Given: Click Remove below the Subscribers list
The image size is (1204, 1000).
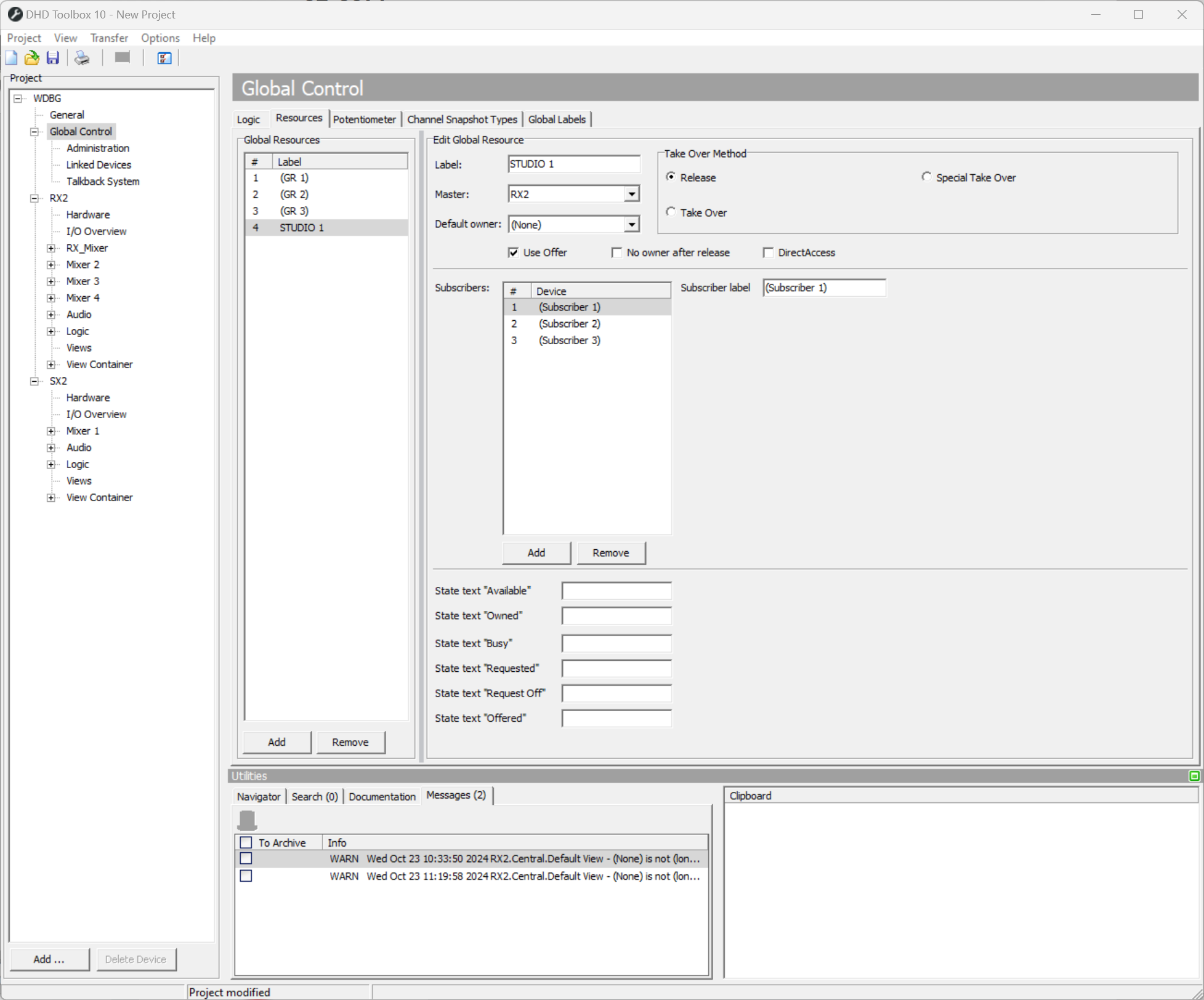Looking at the screenshot, I should point(610,552).
